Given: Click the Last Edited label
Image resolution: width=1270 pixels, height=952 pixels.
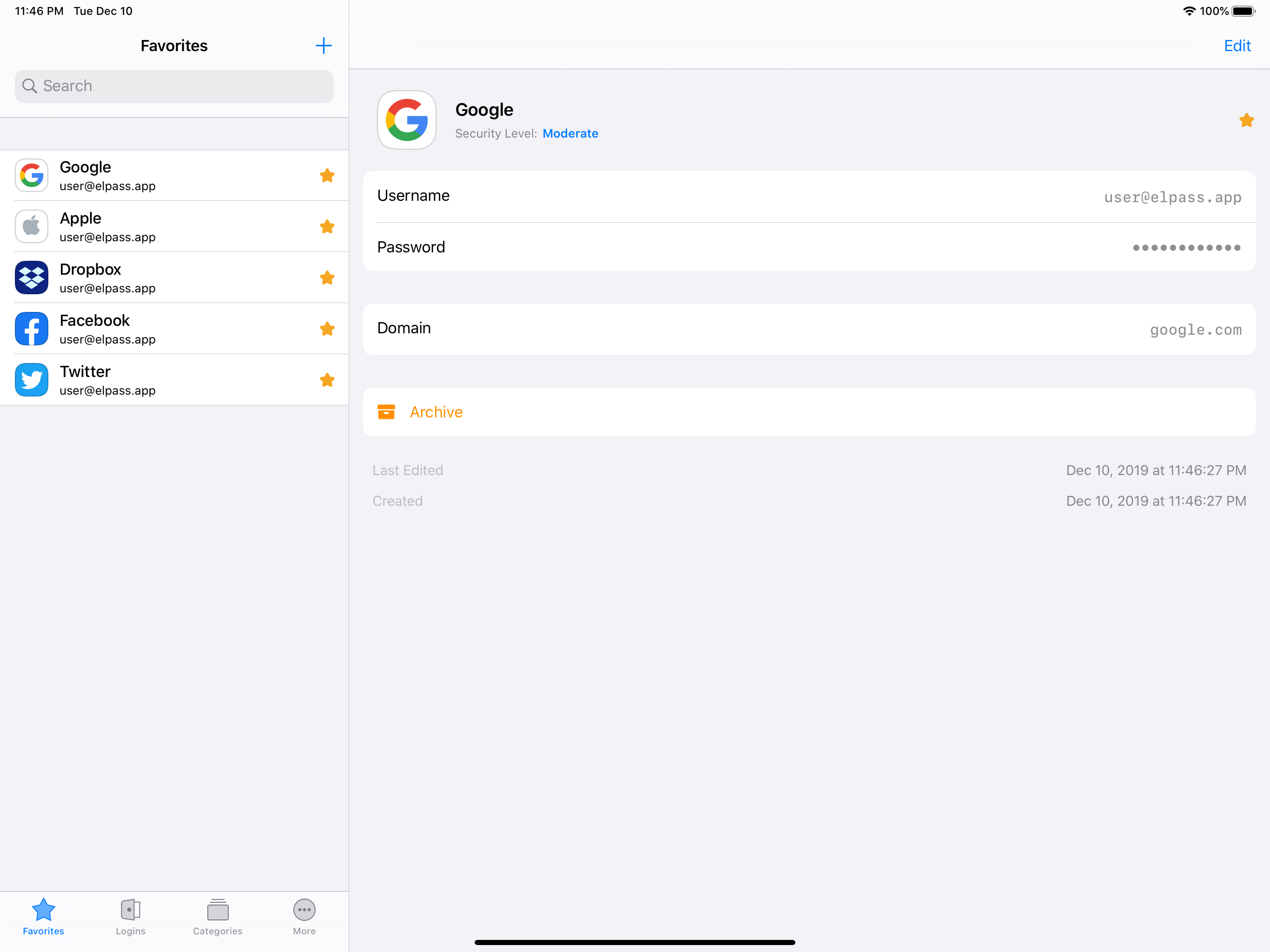Looking at the screenshot, I should pyautogui.click(x=408, y=470).
